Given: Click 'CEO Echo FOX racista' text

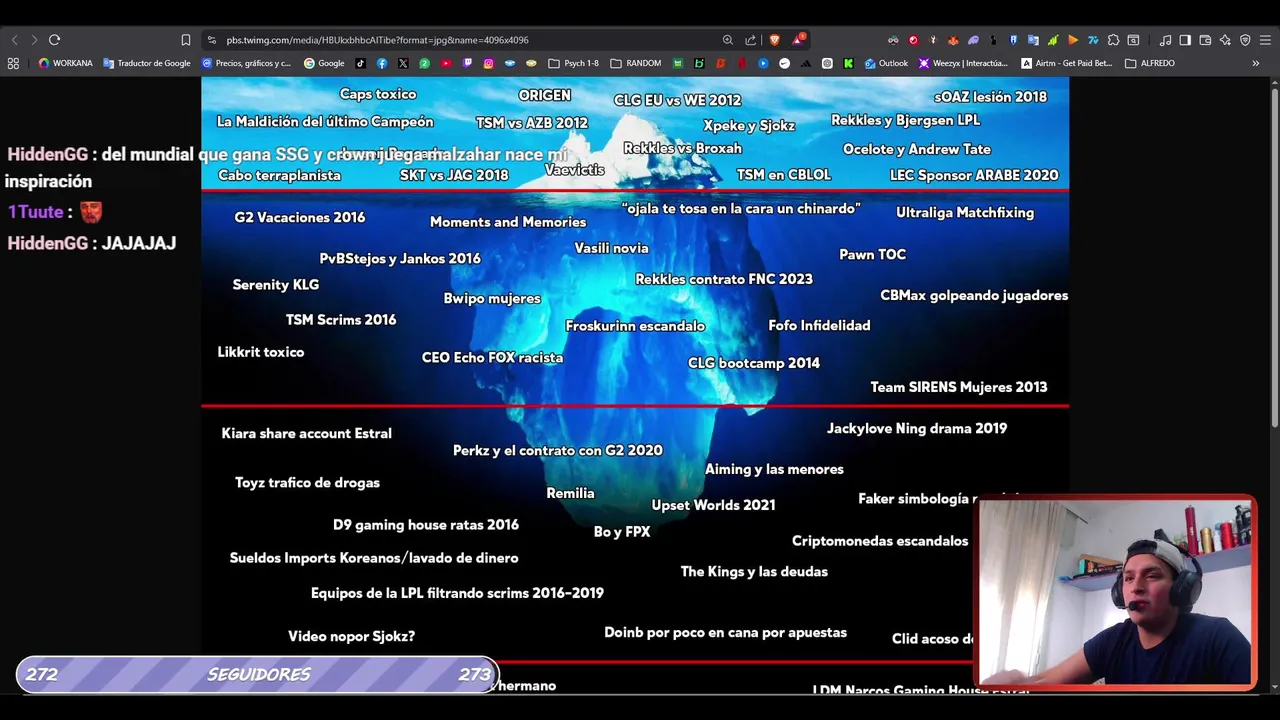Looking at the screenshot, I should tap(492, 357).
